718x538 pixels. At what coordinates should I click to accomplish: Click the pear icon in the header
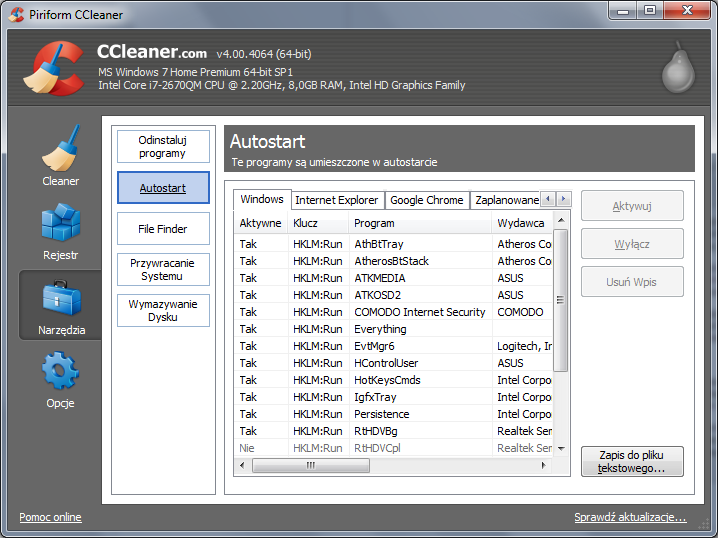[x=679, y=67]
